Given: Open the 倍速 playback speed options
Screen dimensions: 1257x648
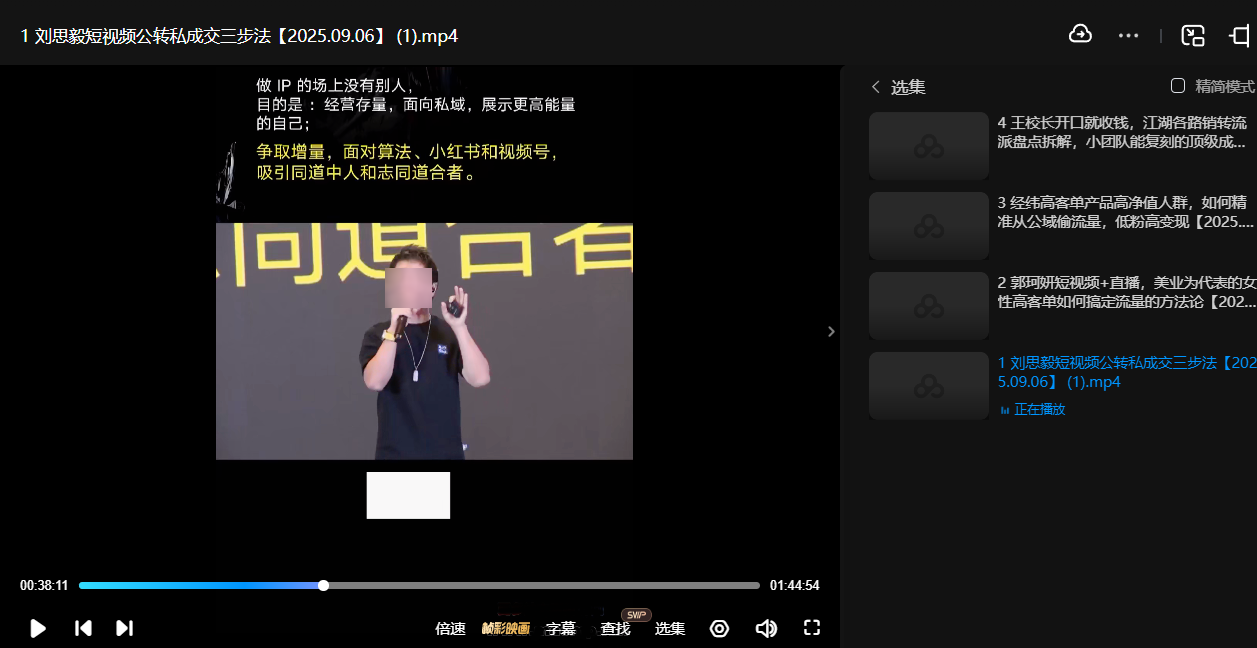Looking at the screenshot, I should 451,628.
